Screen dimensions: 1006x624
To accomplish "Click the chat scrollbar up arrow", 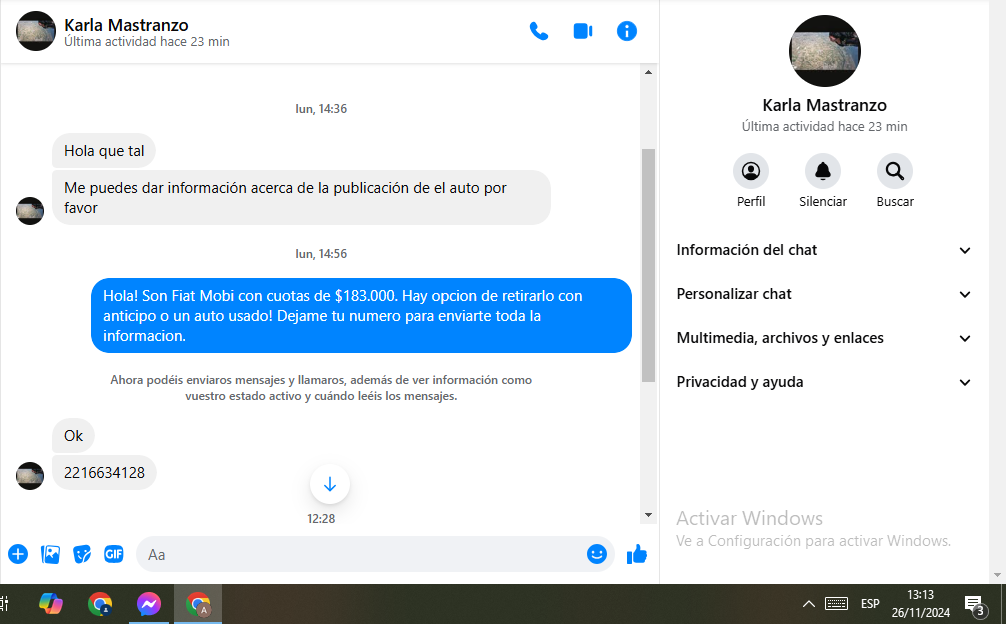I will click(648, 72).
